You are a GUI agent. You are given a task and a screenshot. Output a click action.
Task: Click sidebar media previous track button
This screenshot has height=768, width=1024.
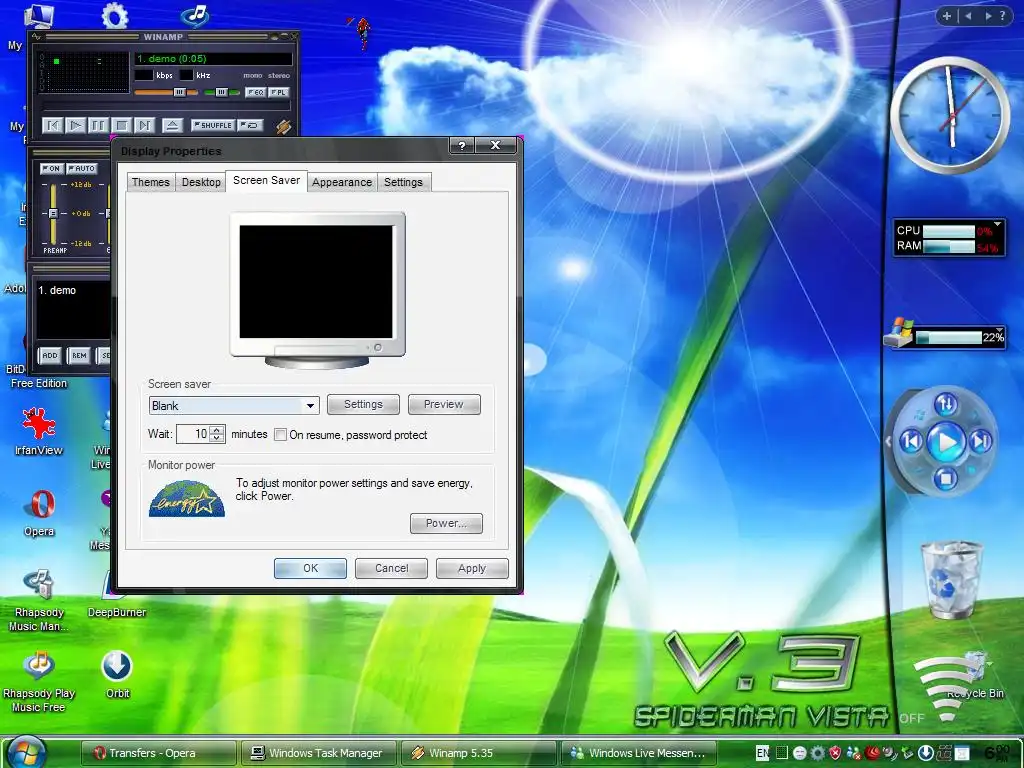click(911, 442)
